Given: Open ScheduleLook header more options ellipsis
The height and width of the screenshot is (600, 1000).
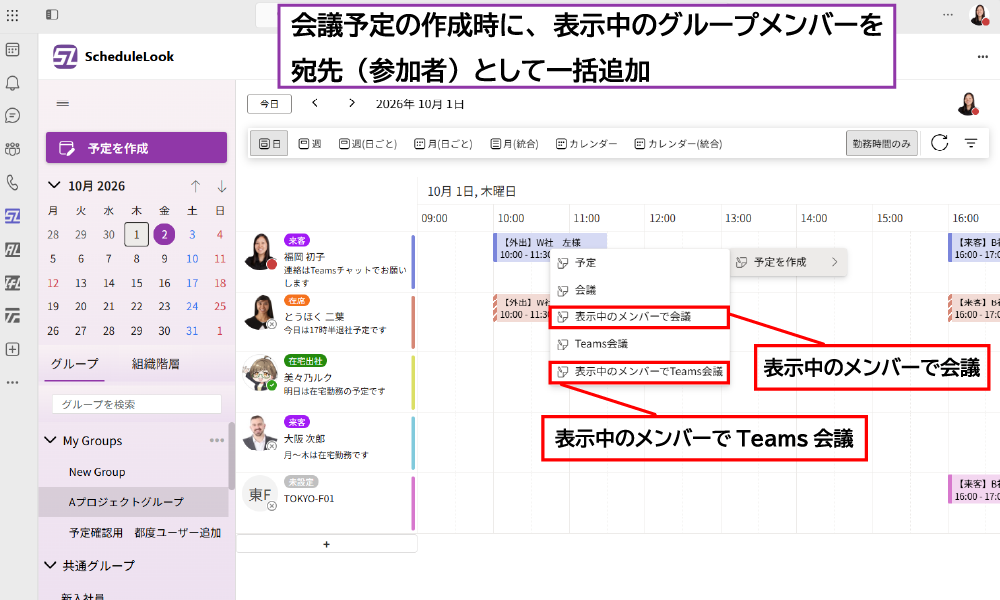Looking at the screenshot, I should (x=983, y=57).
